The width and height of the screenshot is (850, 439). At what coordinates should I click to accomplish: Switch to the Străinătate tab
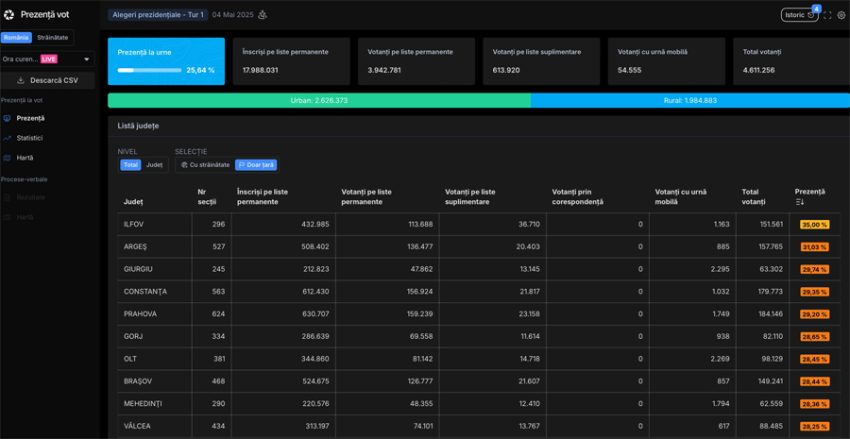53,37
